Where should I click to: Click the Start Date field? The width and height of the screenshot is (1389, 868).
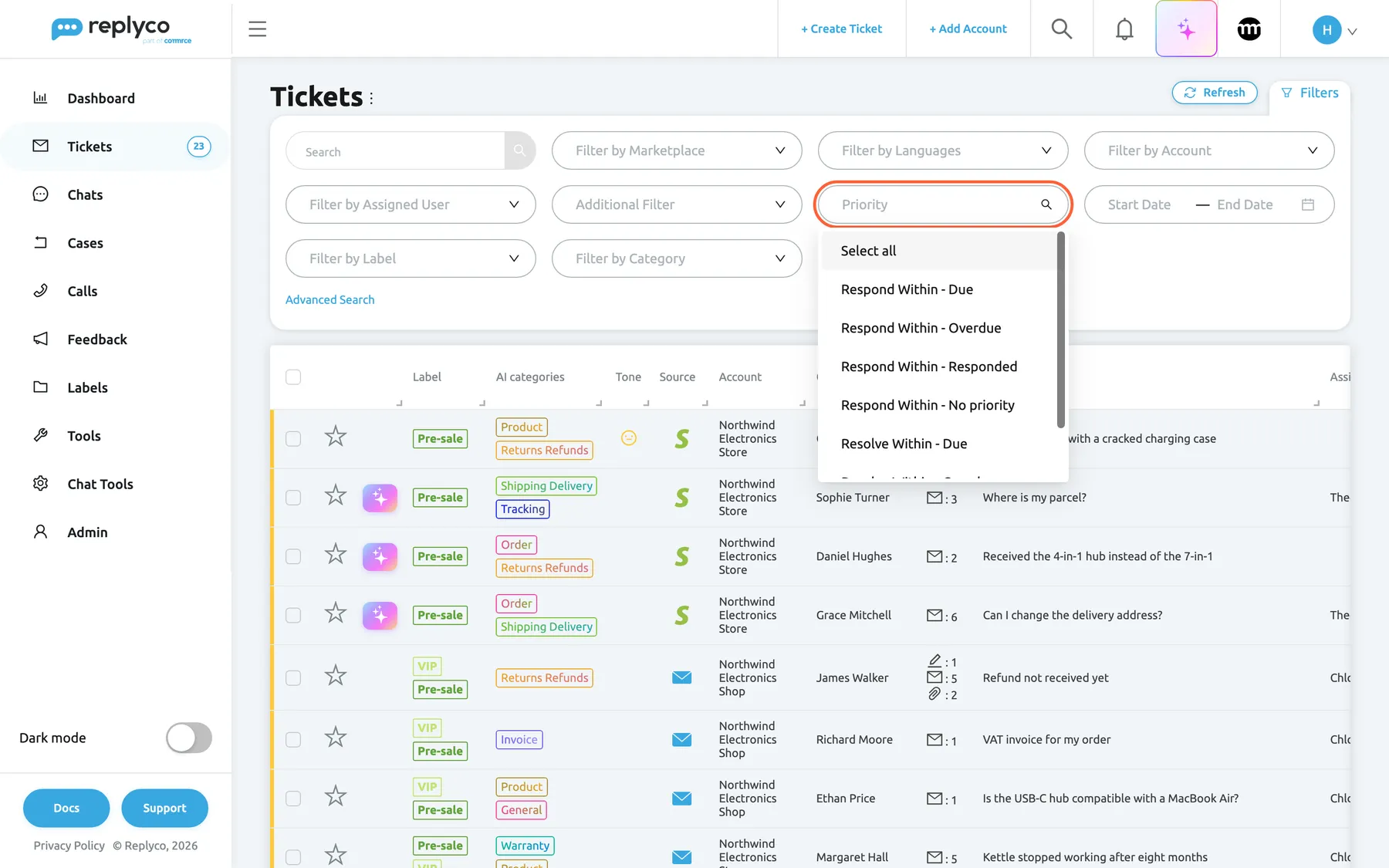click(x=1139, y=204)
